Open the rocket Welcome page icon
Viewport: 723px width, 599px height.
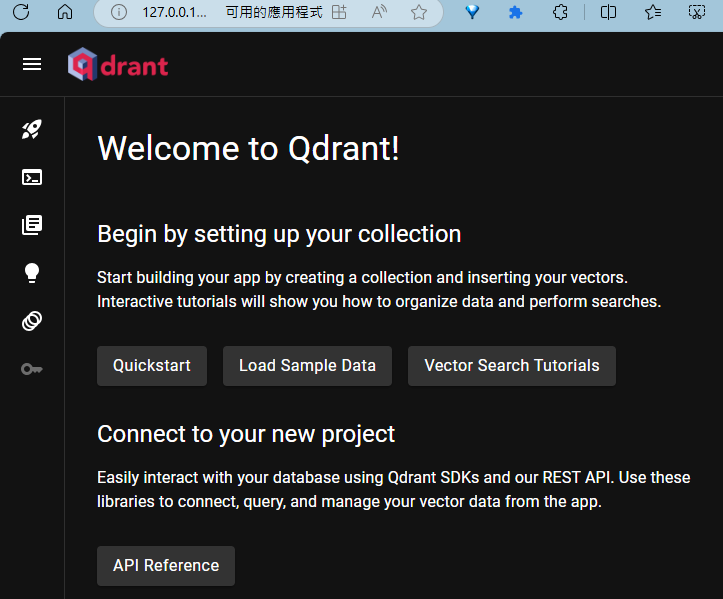32,129
